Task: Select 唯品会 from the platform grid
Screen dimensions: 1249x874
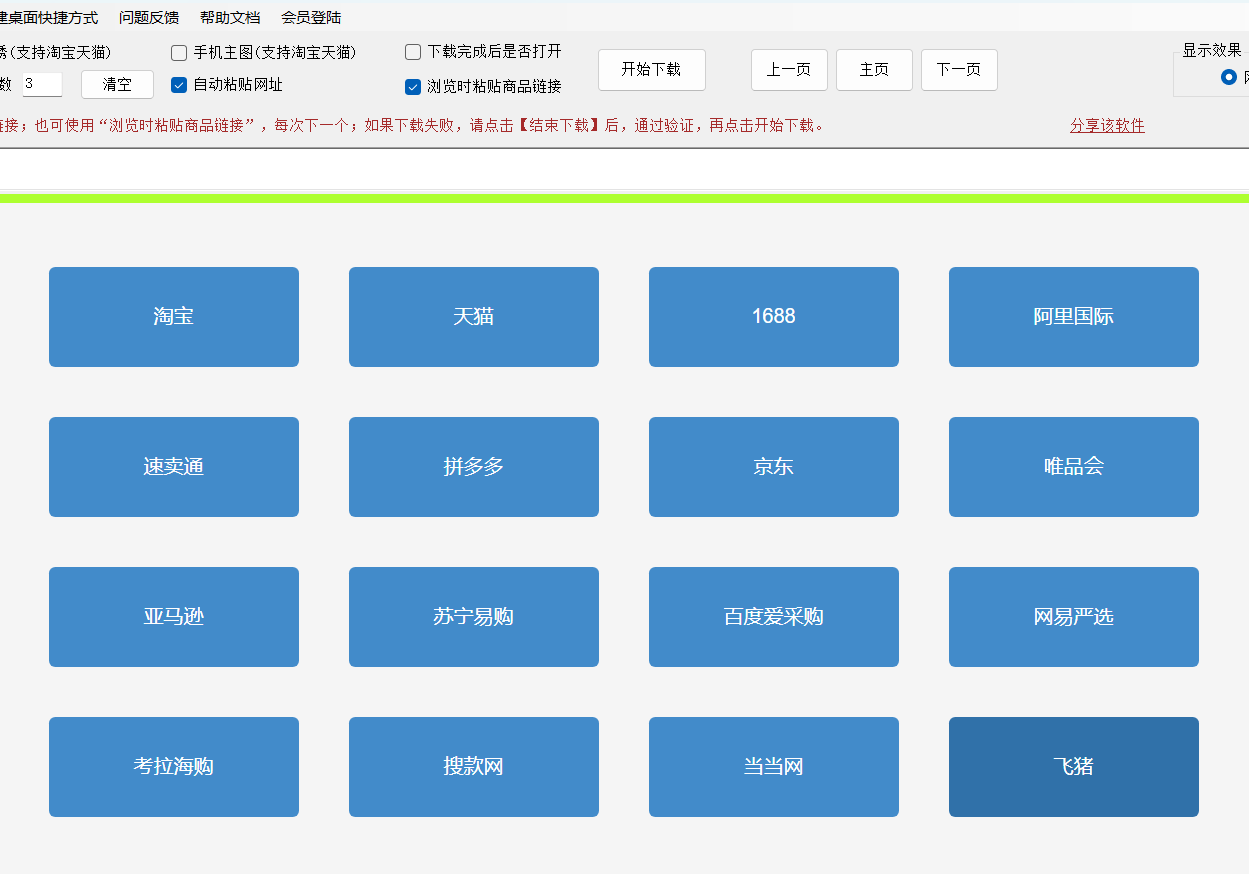Action: click(1073, 466)
